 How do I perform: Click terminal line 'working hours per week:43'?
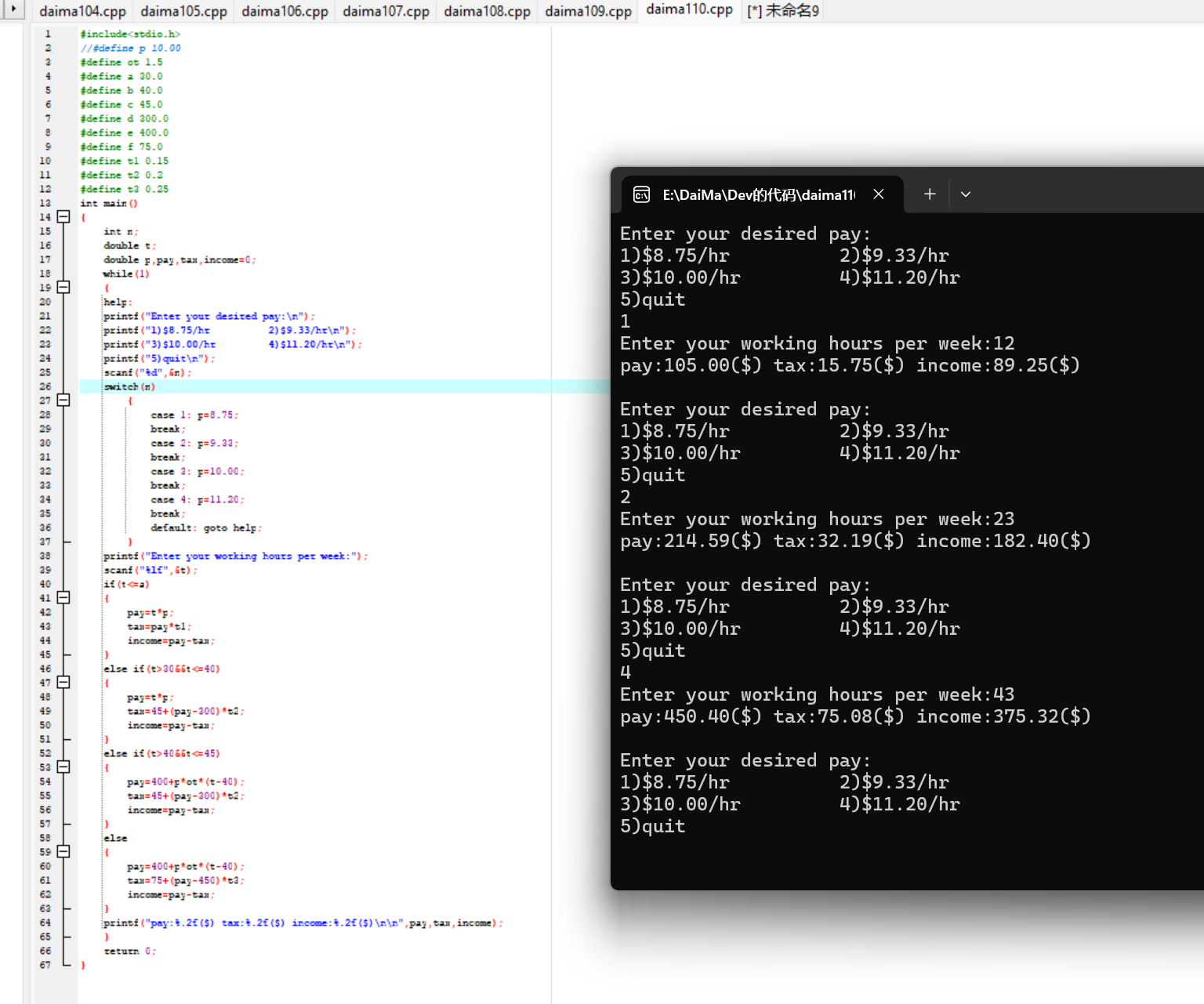pyautogui.click(x=818, y=694)
